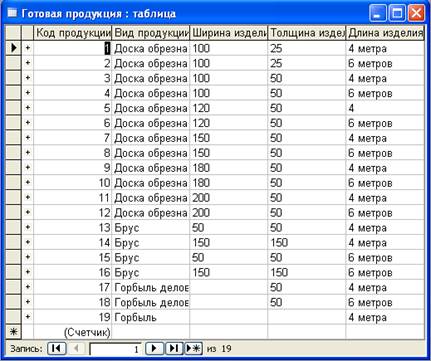Image resolution: width=431 pixels, height=361 pixels.
Task: Expand subdatasheet for record 19 Горбыль
Action: point(28,317)
